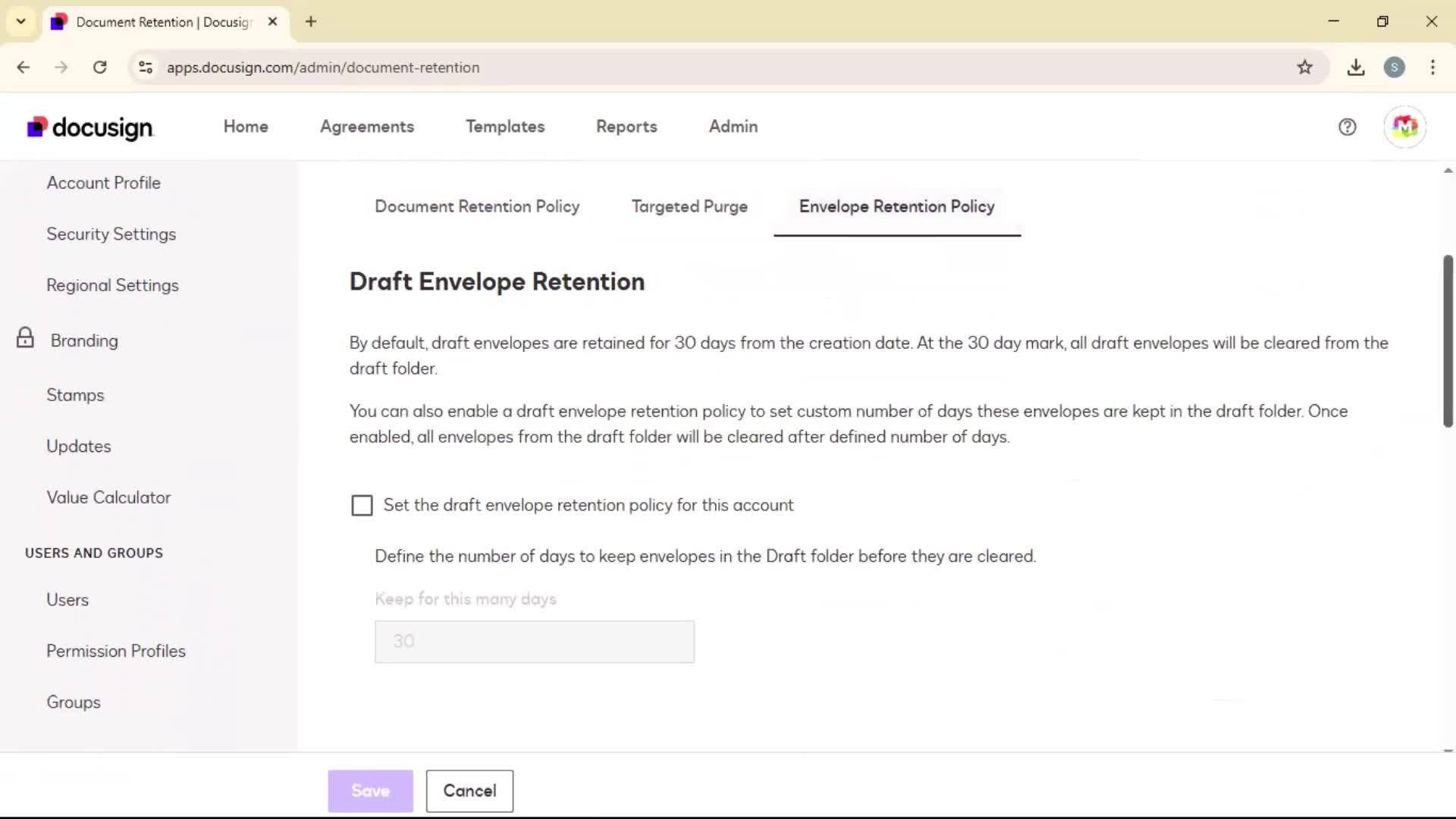Click the Keep for this many days field
Image resolution: width=1456 pixels, height=819 pixels.
tap(535, 642)
